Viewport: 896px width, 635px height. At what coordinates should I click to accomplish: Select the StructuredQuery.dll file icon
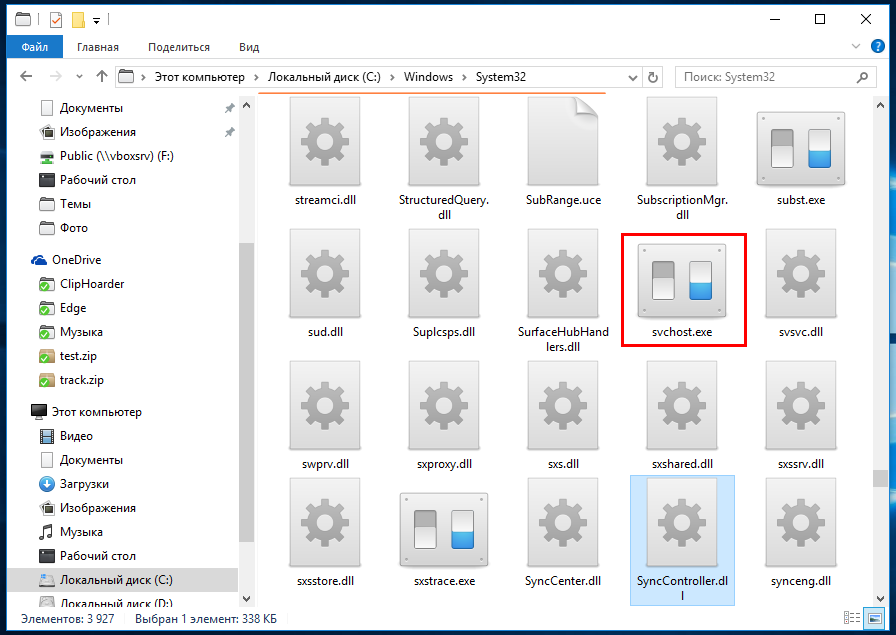click(444, 141)
